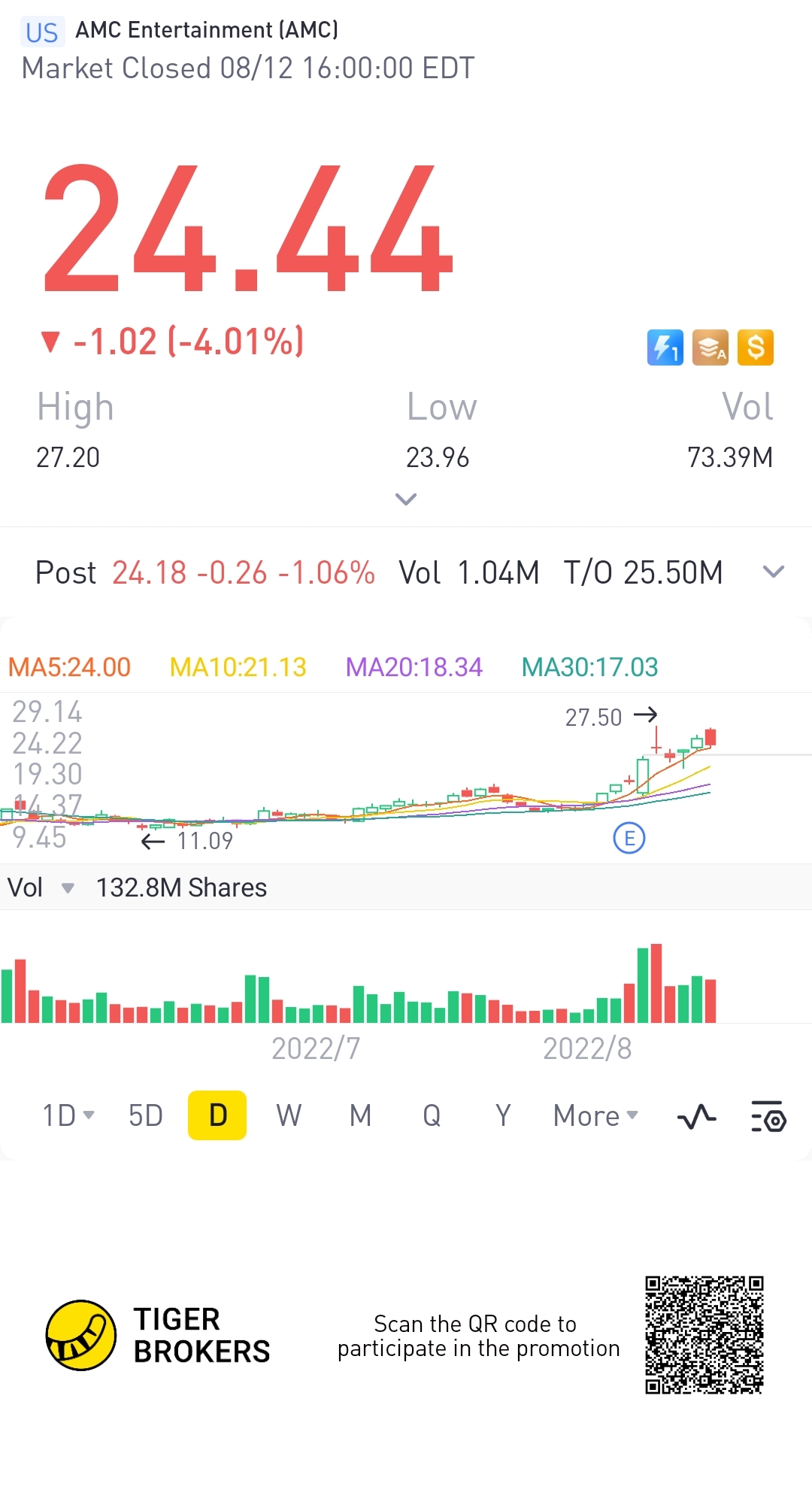Tap the -1.02 (-4.01%) change value
812x1511 pixels.
point(189,341)
